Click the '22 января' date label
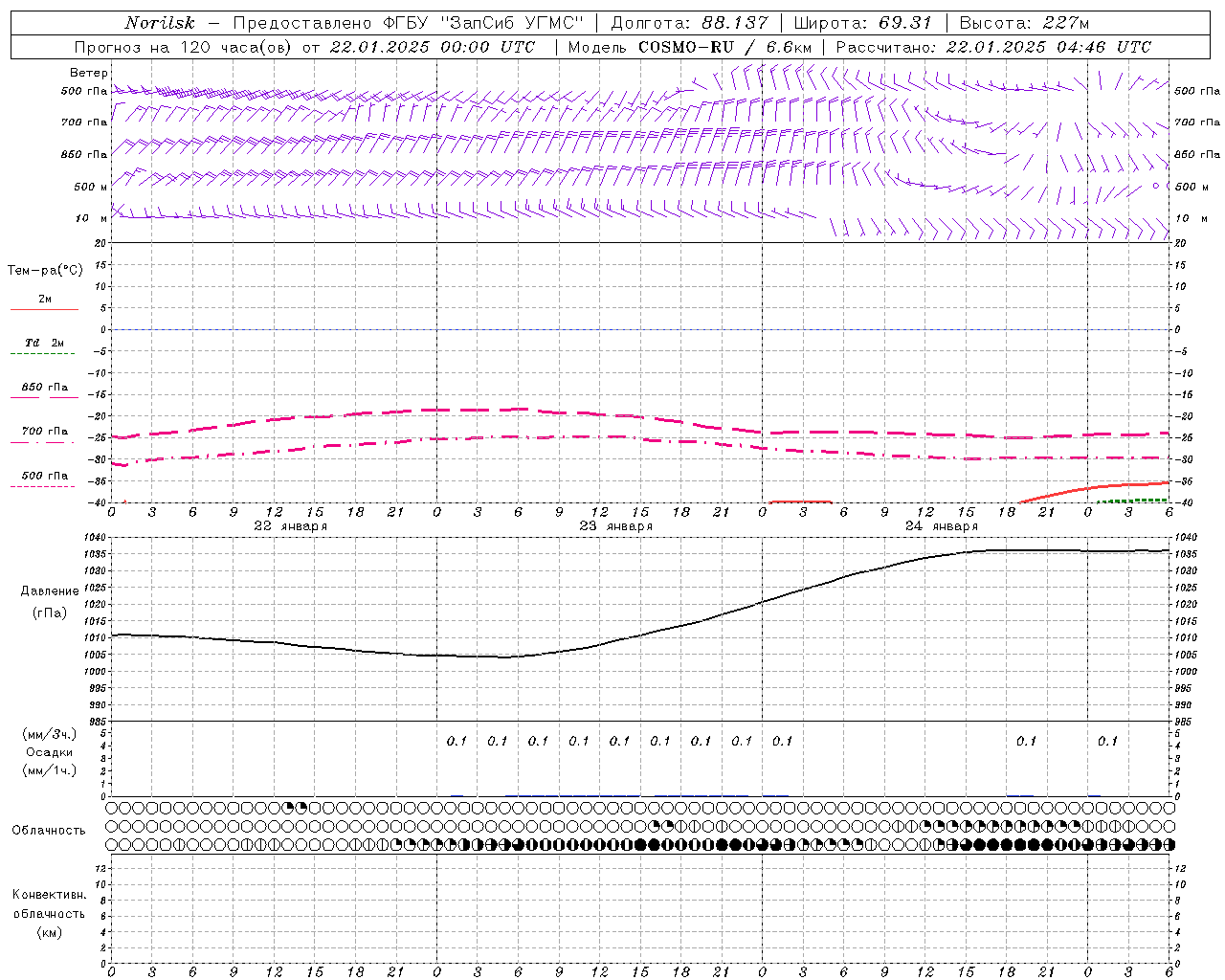Viewport: 1225px width, 980px height. [x=290, y=525]
